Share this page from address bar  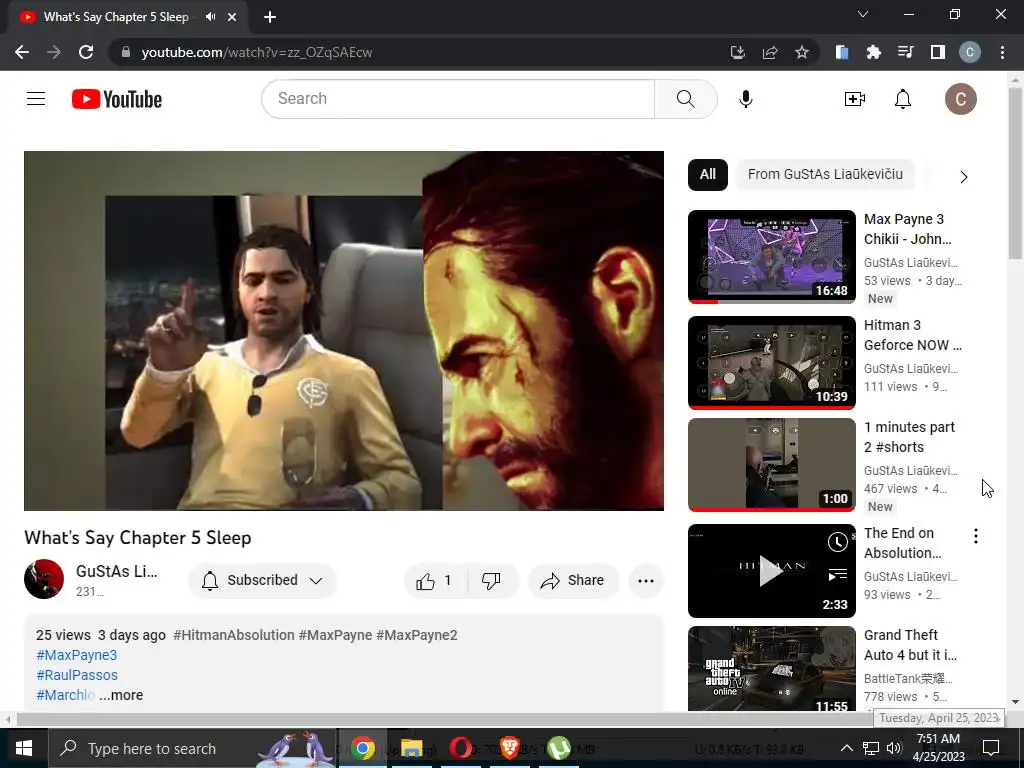click(x=770, y=52)
